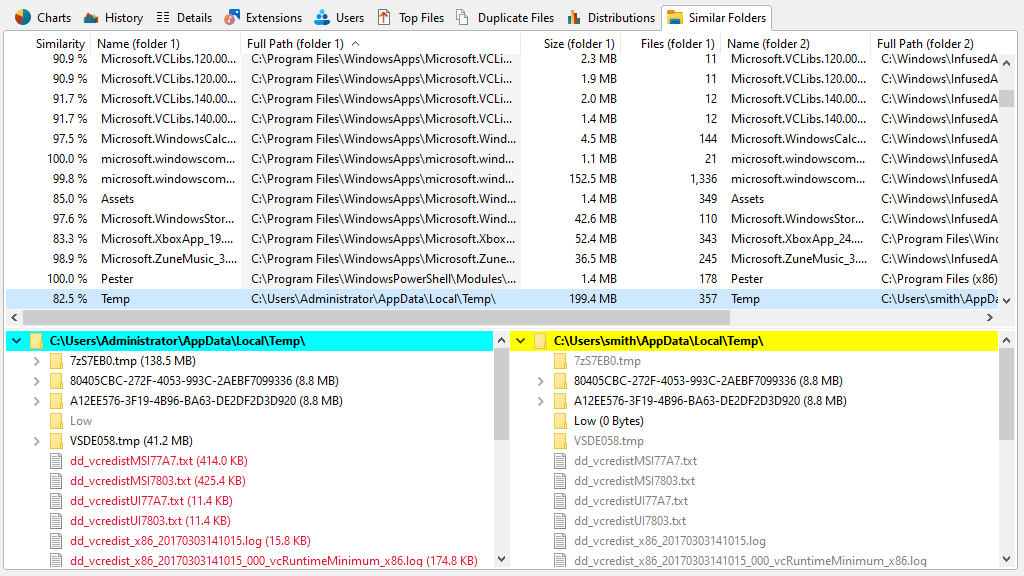Sort by Files (folder 1) column header
The height and width of the screenshot is (576, 1024).
click(x=671, y=44)
